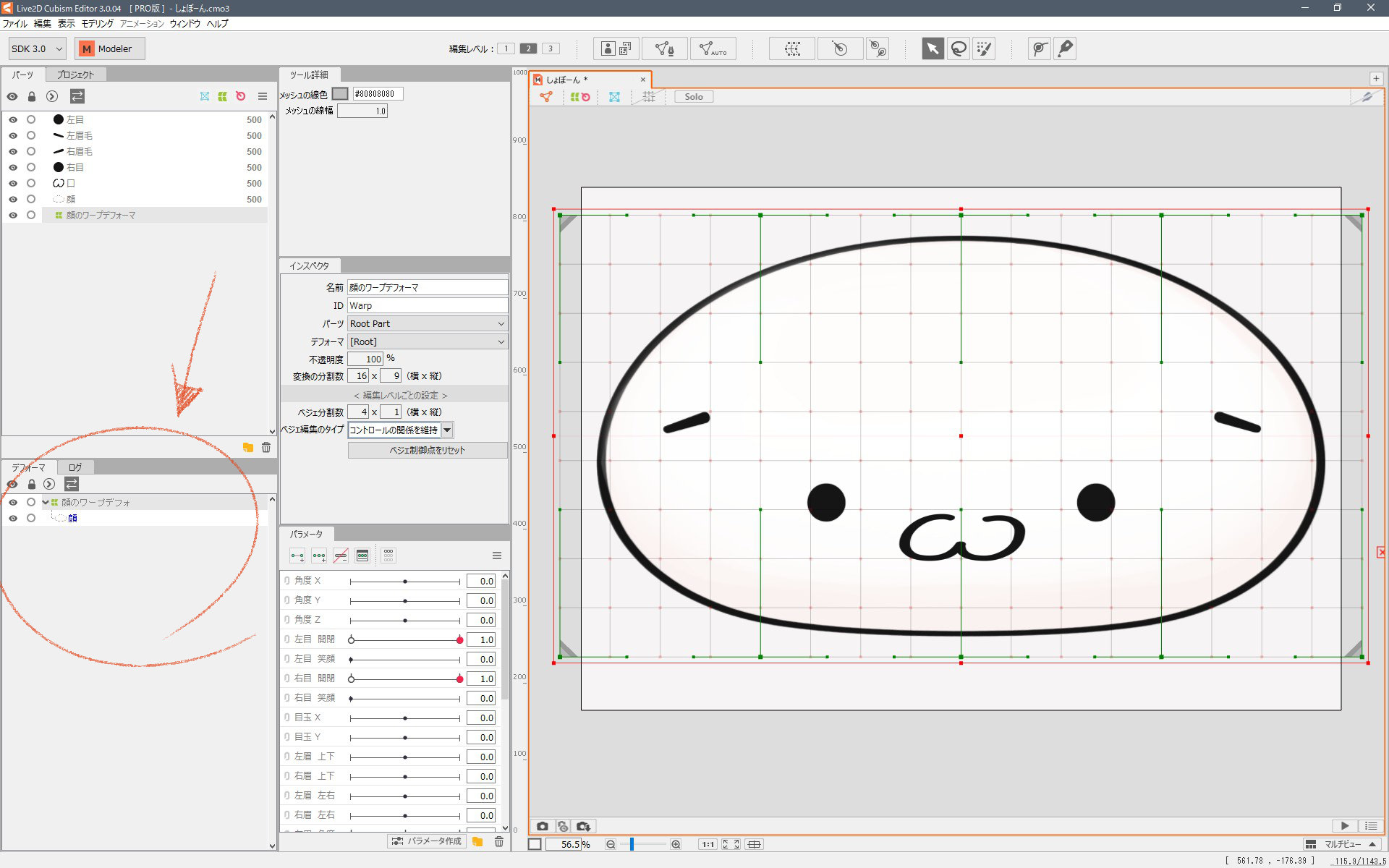Image resolution: width=1389 pixels, height=868 pixels.
Task: Click zoom out magnifier icon
Action: point(611,844)
